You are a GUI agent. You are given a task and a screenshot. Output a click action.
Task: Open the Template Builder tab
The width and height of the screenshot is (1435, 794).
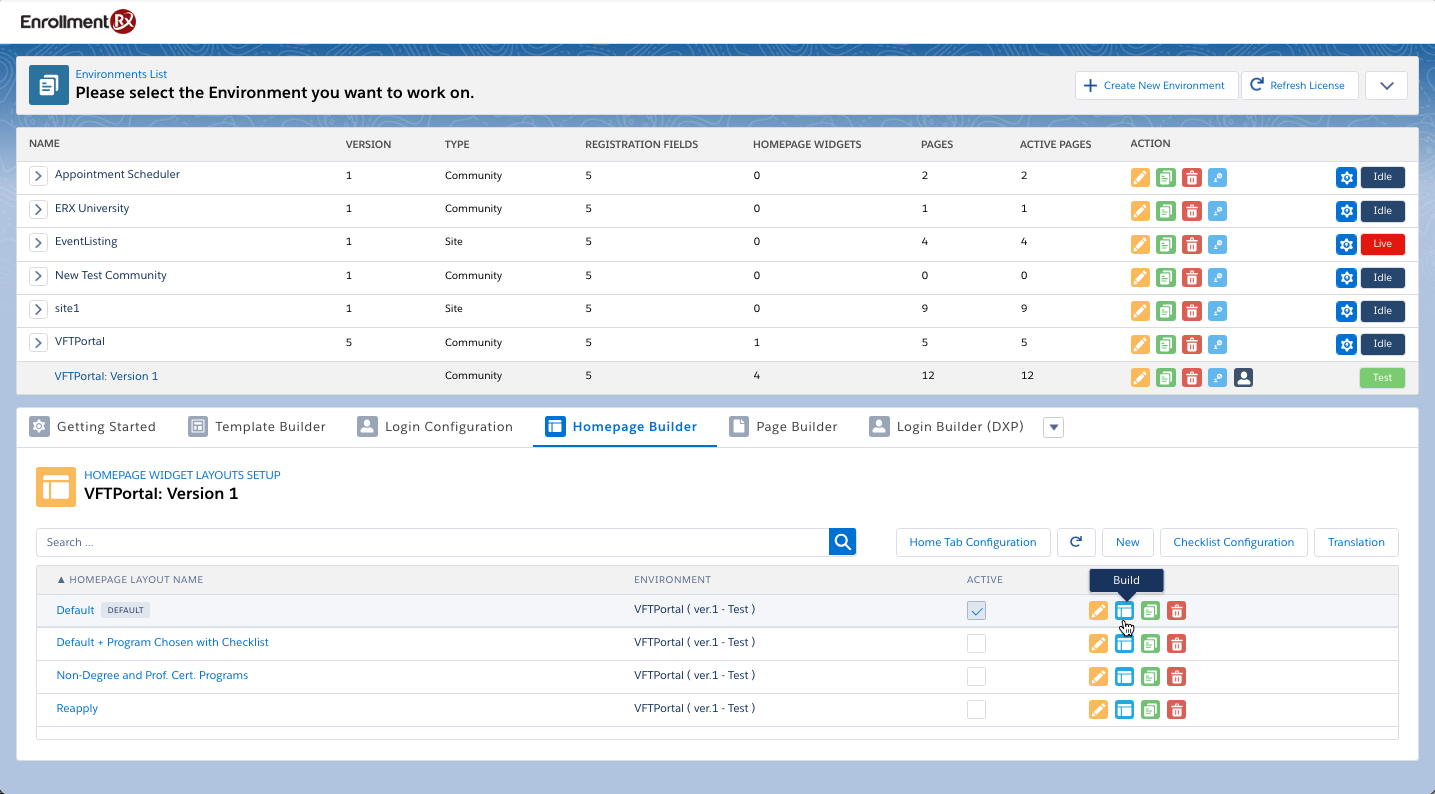point(257,427)
